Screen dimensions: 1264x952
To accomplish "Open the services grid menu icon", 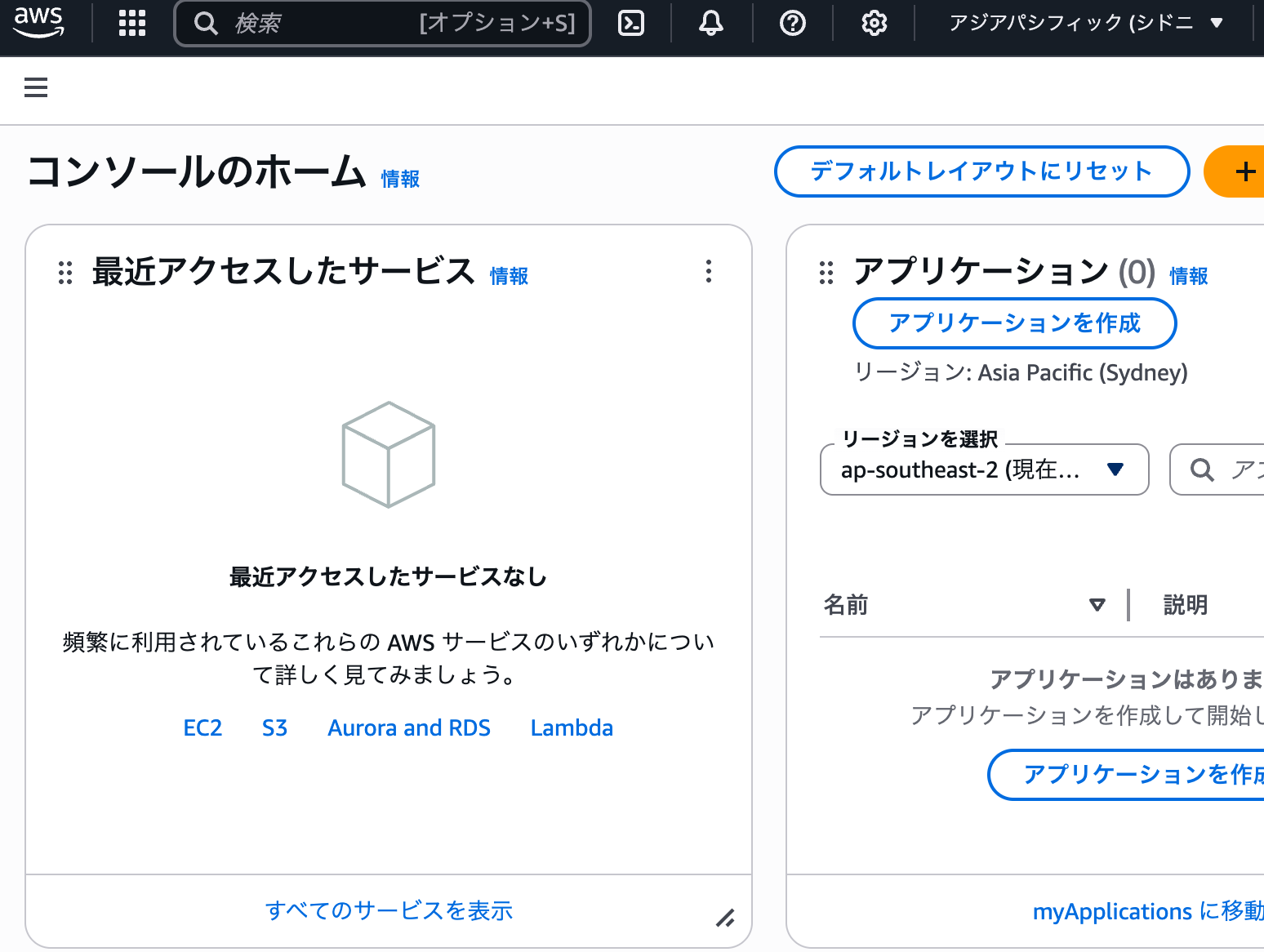I will tap(132, 23).
